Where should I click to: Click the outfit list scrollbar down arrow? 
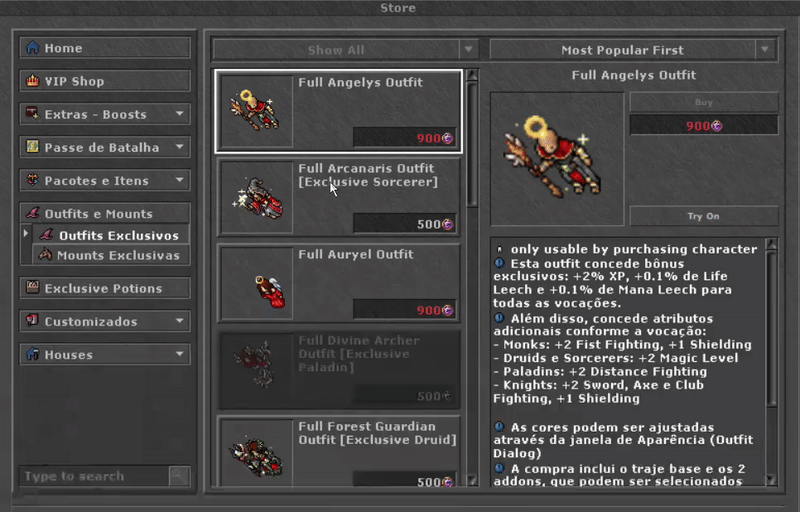472,480
